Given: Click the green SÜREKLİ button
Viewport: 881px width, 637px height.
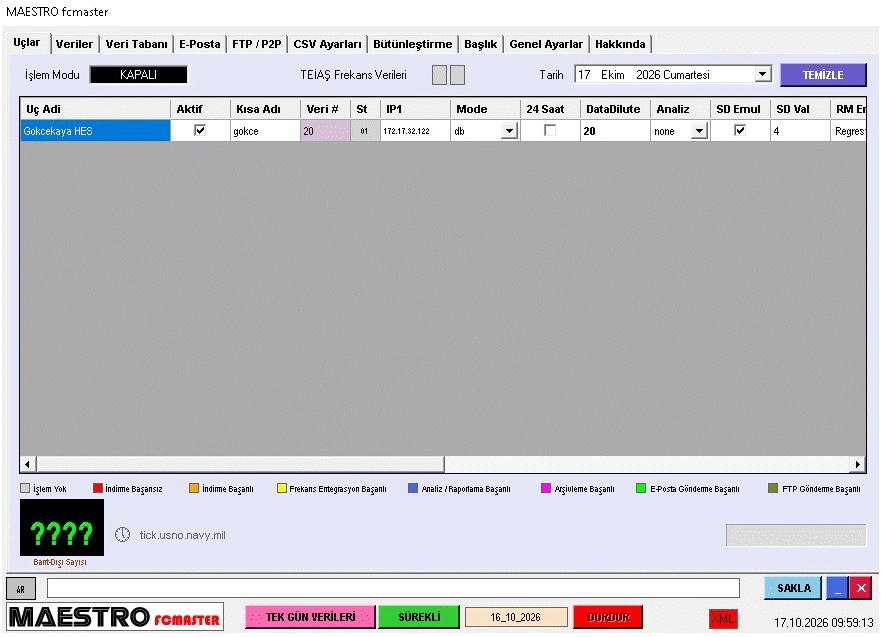Looking at the screenshot, I should point(419,617).
